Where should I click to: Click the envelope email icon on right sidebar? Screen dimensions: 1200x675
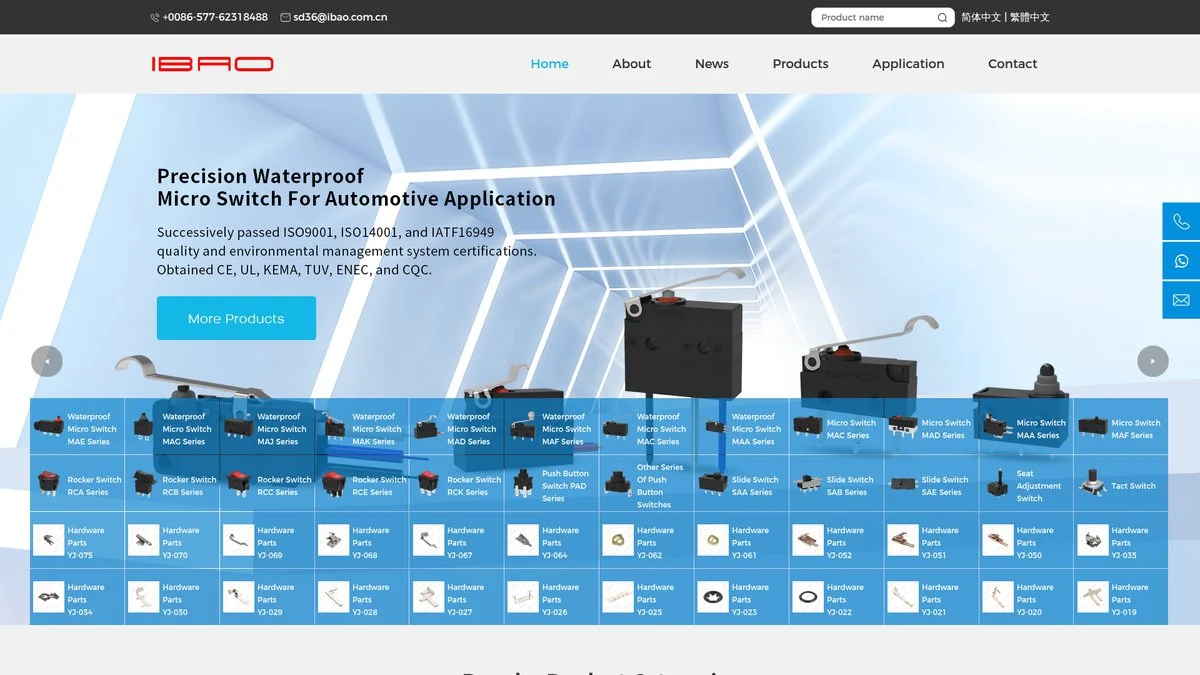click(1181, 300)
